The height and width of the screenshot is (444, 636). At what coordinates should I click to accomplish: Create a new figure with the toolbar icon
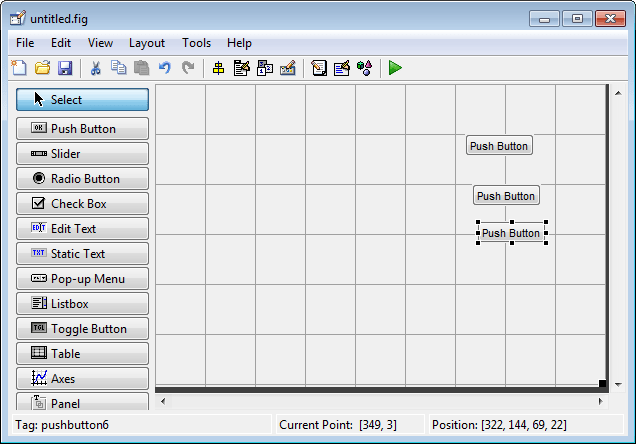point(19,68)
